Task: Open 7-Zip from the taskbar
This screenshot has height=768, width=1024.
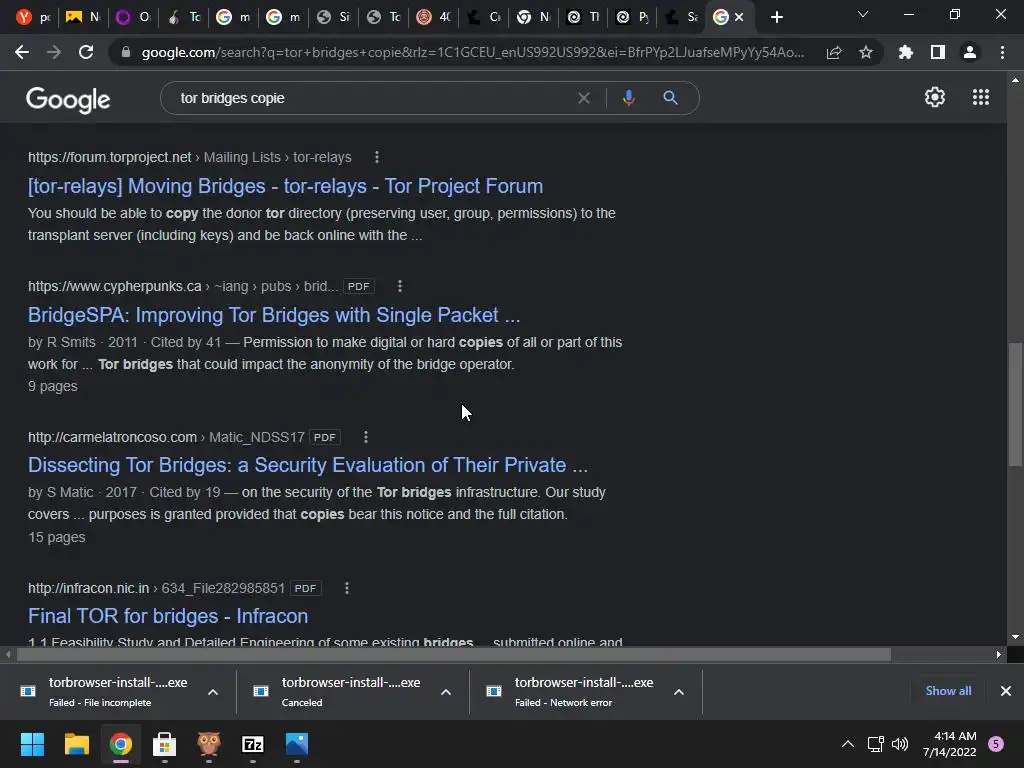Action: (x=253, y=744)
